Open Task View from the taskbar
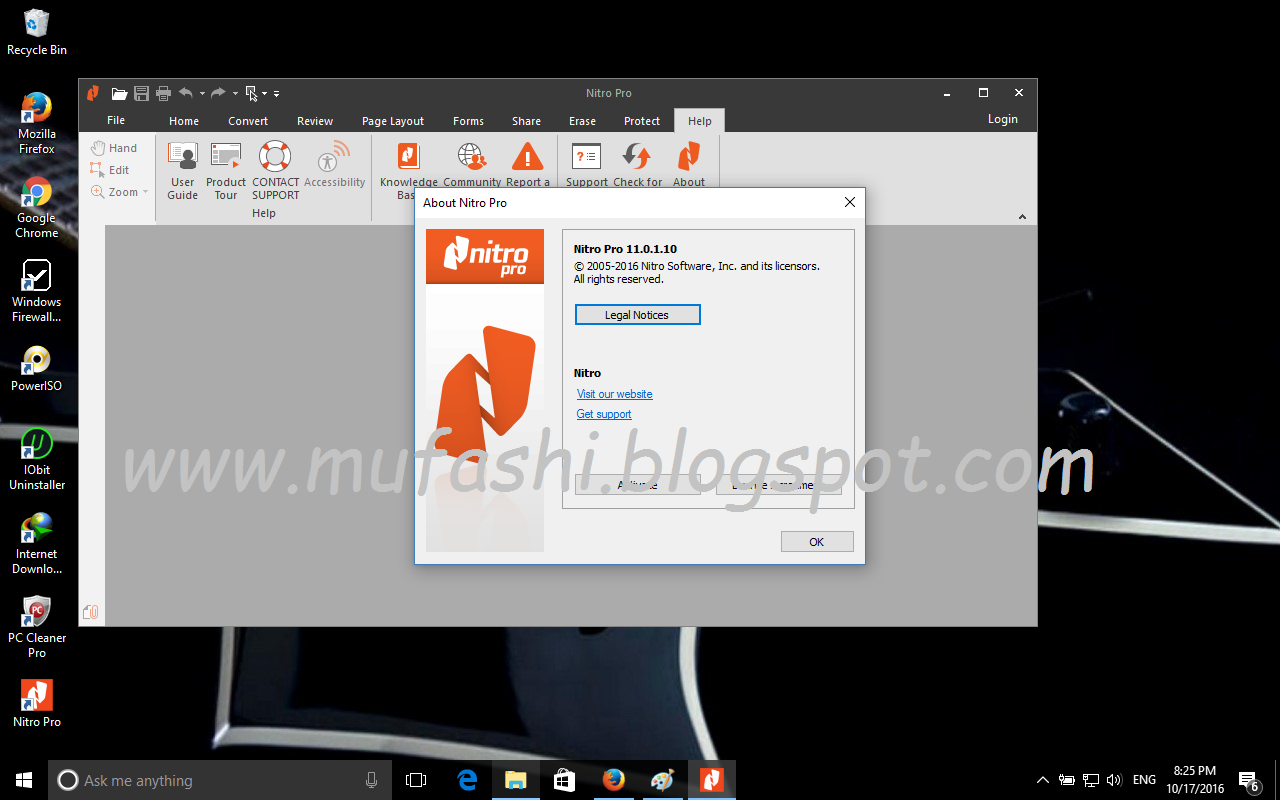Viewport: 1280px width, 800px height. click(417, 780)
